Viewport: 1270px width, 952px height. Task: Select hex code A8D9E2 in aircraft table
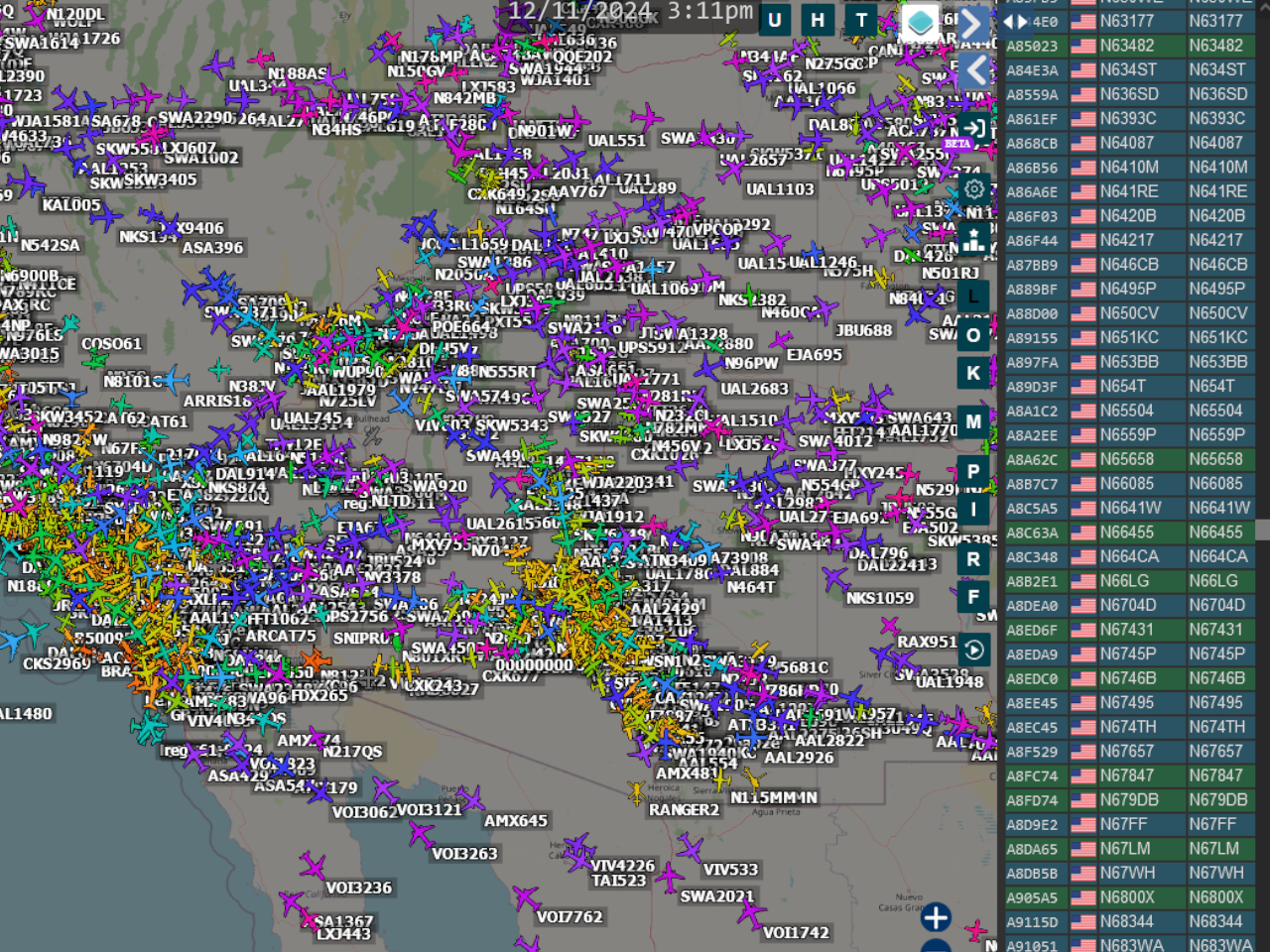(1032, 824)
